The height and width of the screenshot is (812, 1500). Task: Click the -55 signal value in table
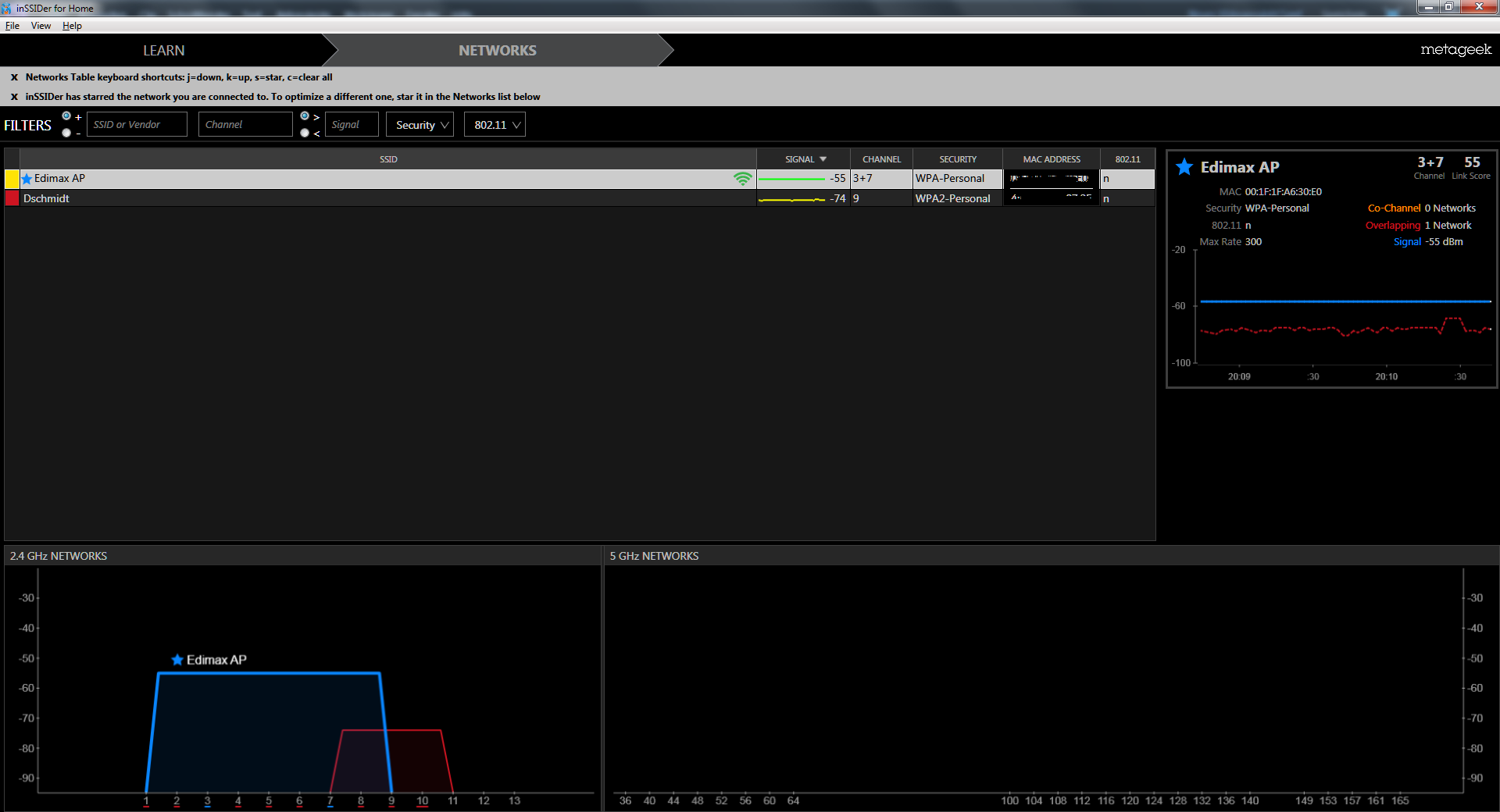point(837,179)
